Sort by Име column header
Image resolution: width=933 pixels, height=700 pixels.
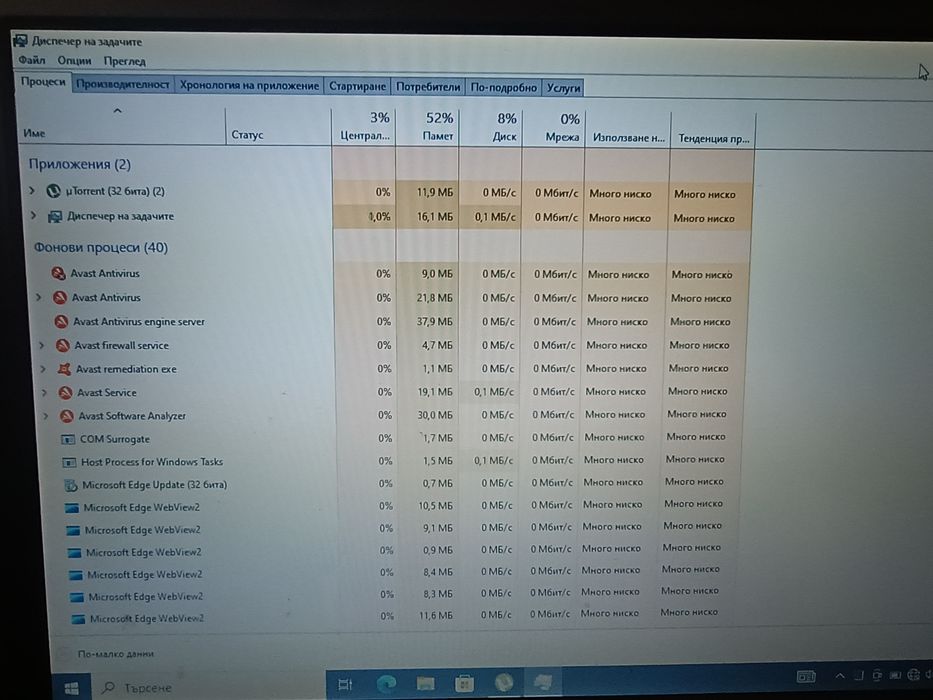(121, 124)
